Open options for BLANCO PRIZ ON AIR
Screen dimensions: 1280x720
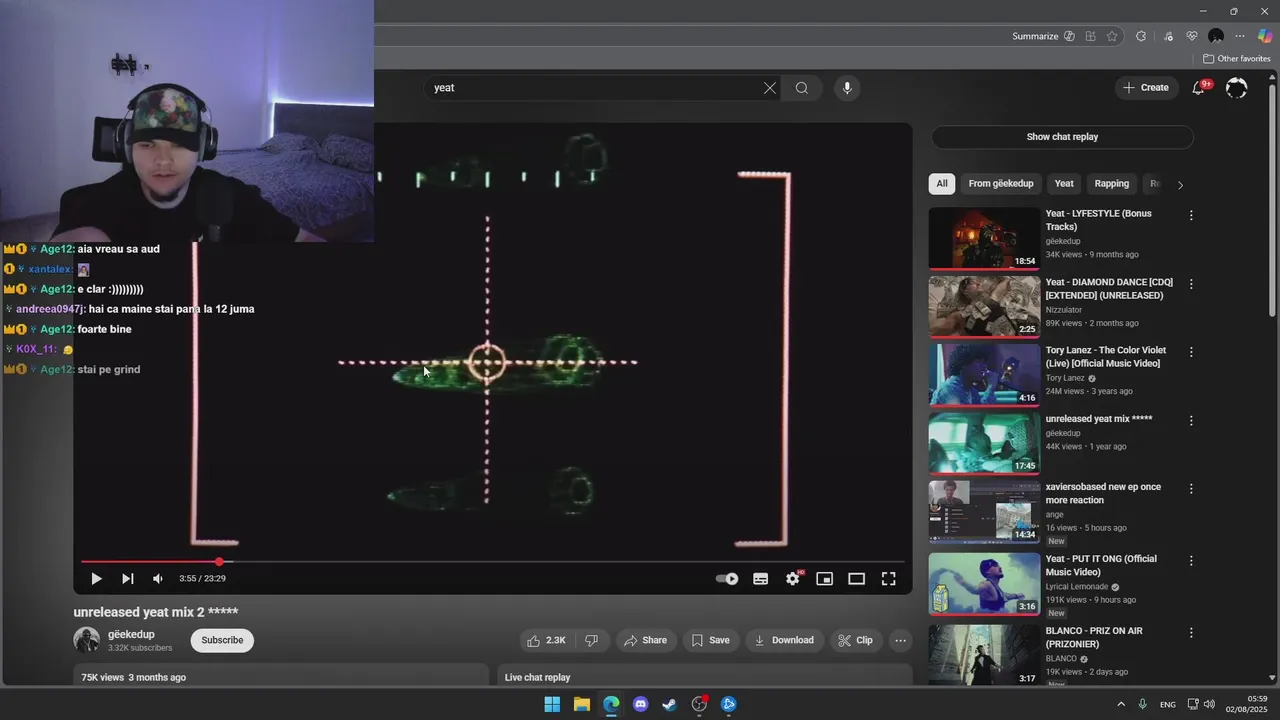[x=1191, y=633]
